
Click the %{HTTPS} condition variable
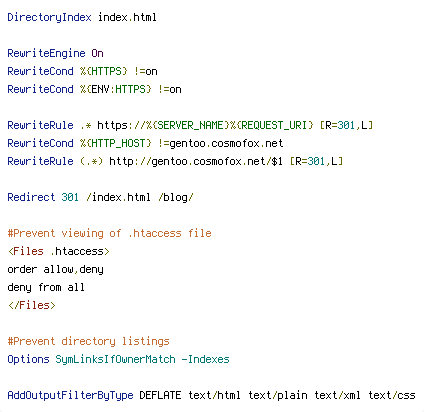(104, 71)
